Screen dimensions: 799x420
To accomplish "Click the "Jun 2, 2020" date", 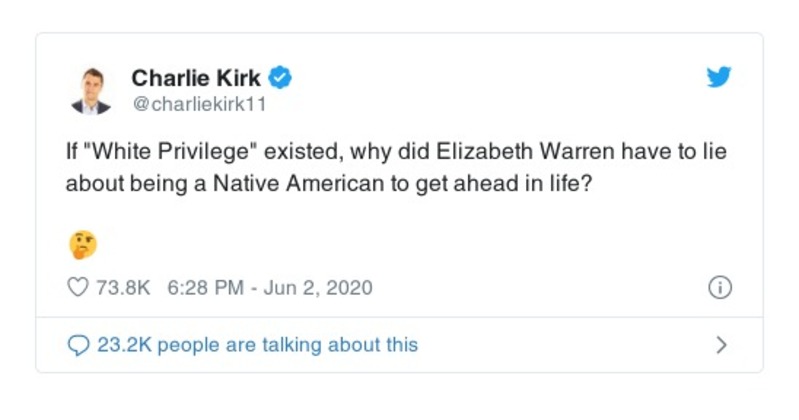I will click(318, 288).
